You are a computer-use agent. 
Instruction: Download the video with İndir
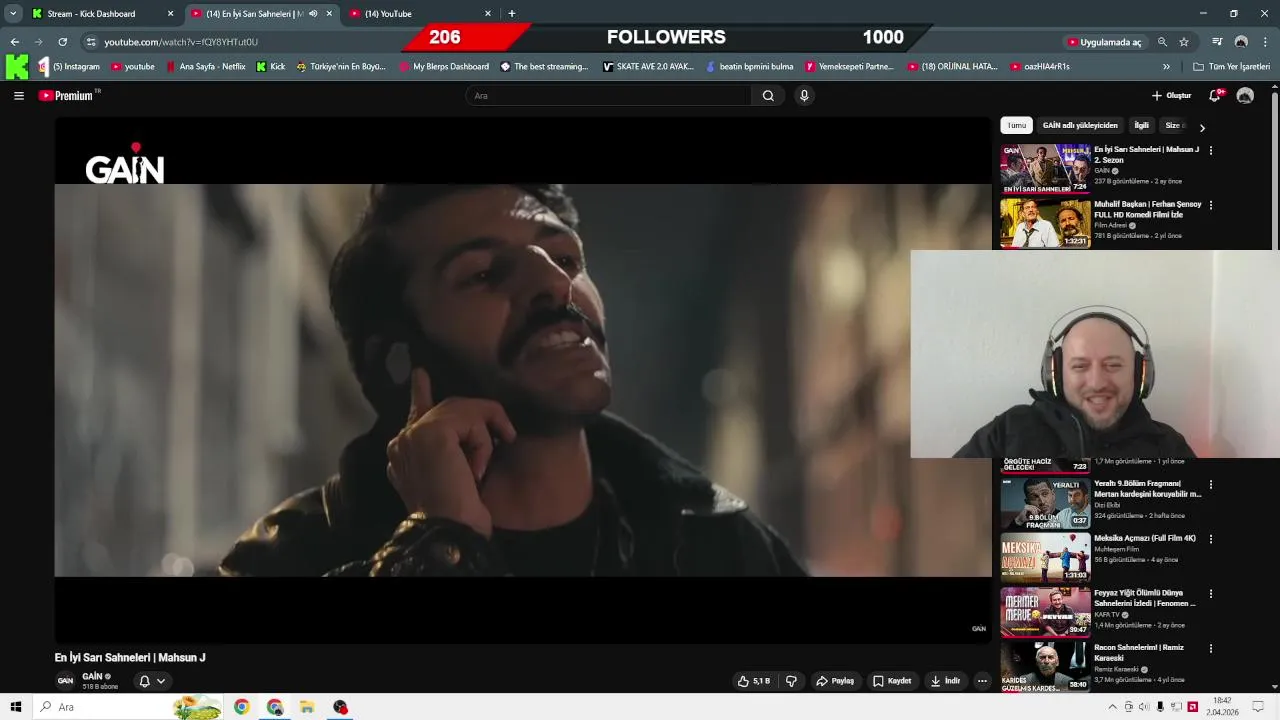946,681
